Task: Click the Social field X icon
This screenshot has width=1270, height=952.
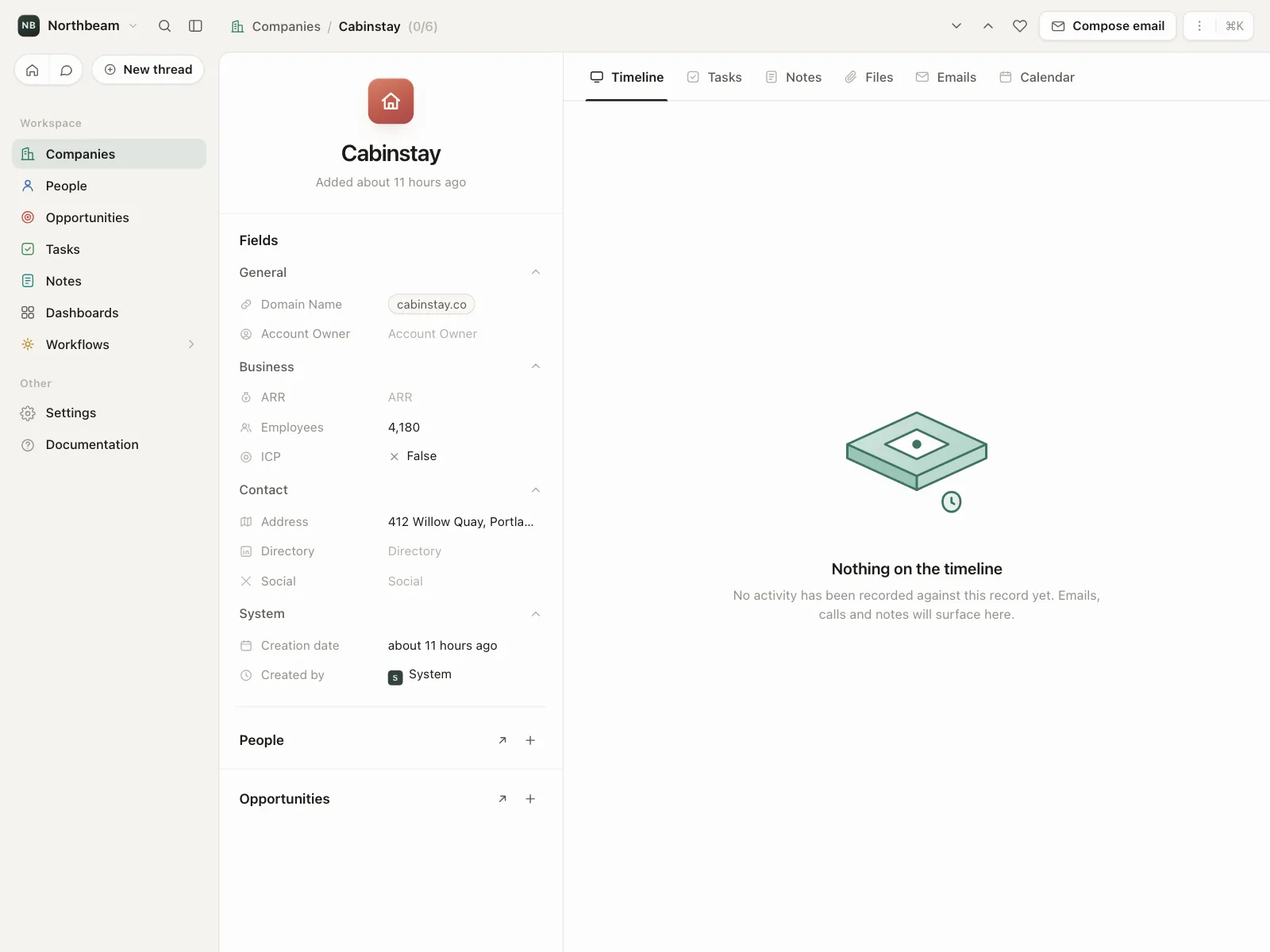Action: pyautogui.click(x=246, y=582)
